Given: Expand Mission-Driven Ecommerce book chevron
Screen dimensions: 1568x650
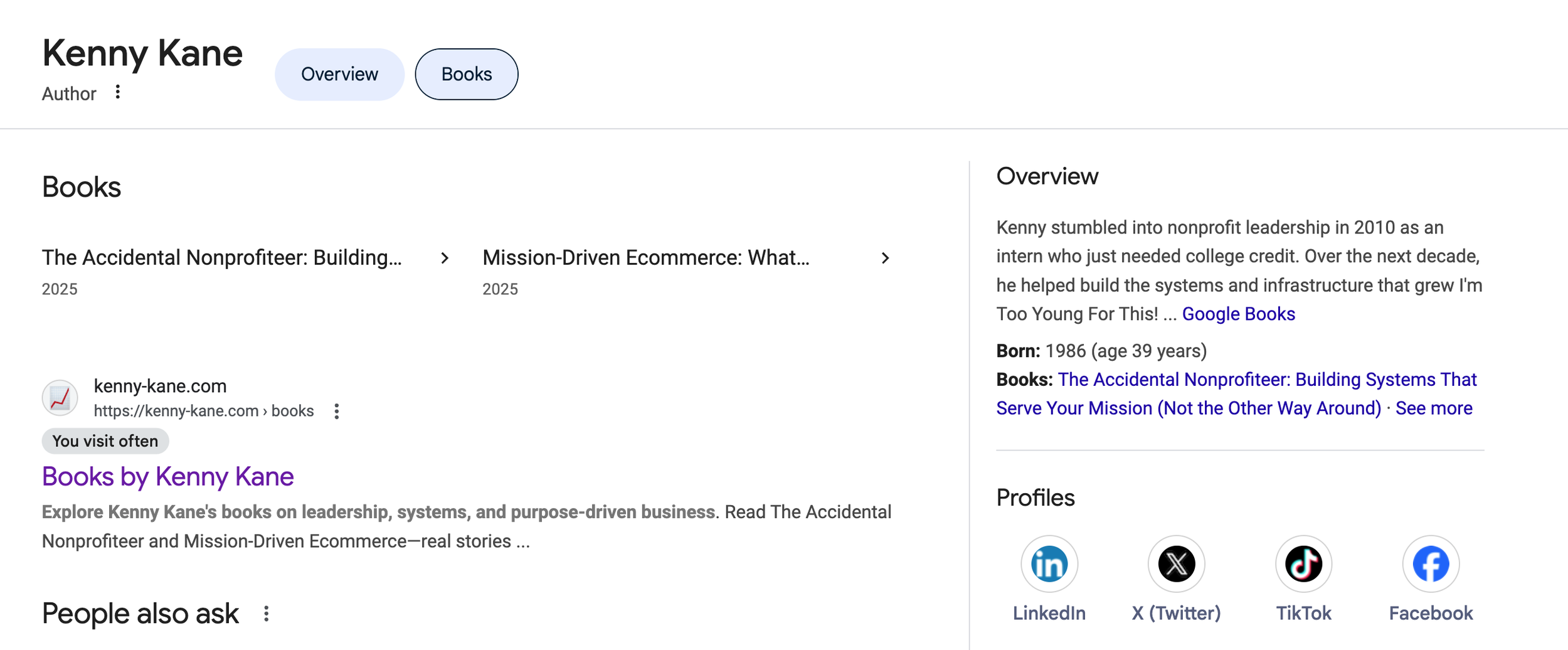Looking at the screenshot, I should pos(885,258).
